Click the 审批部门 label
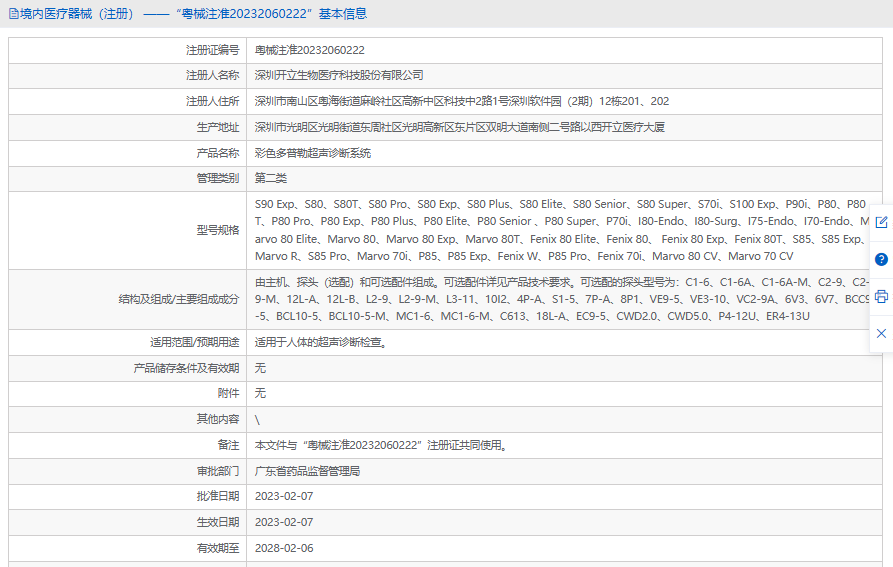Viewport: 893px width, 567px height. pyautogui.click(x=218, y=471)
